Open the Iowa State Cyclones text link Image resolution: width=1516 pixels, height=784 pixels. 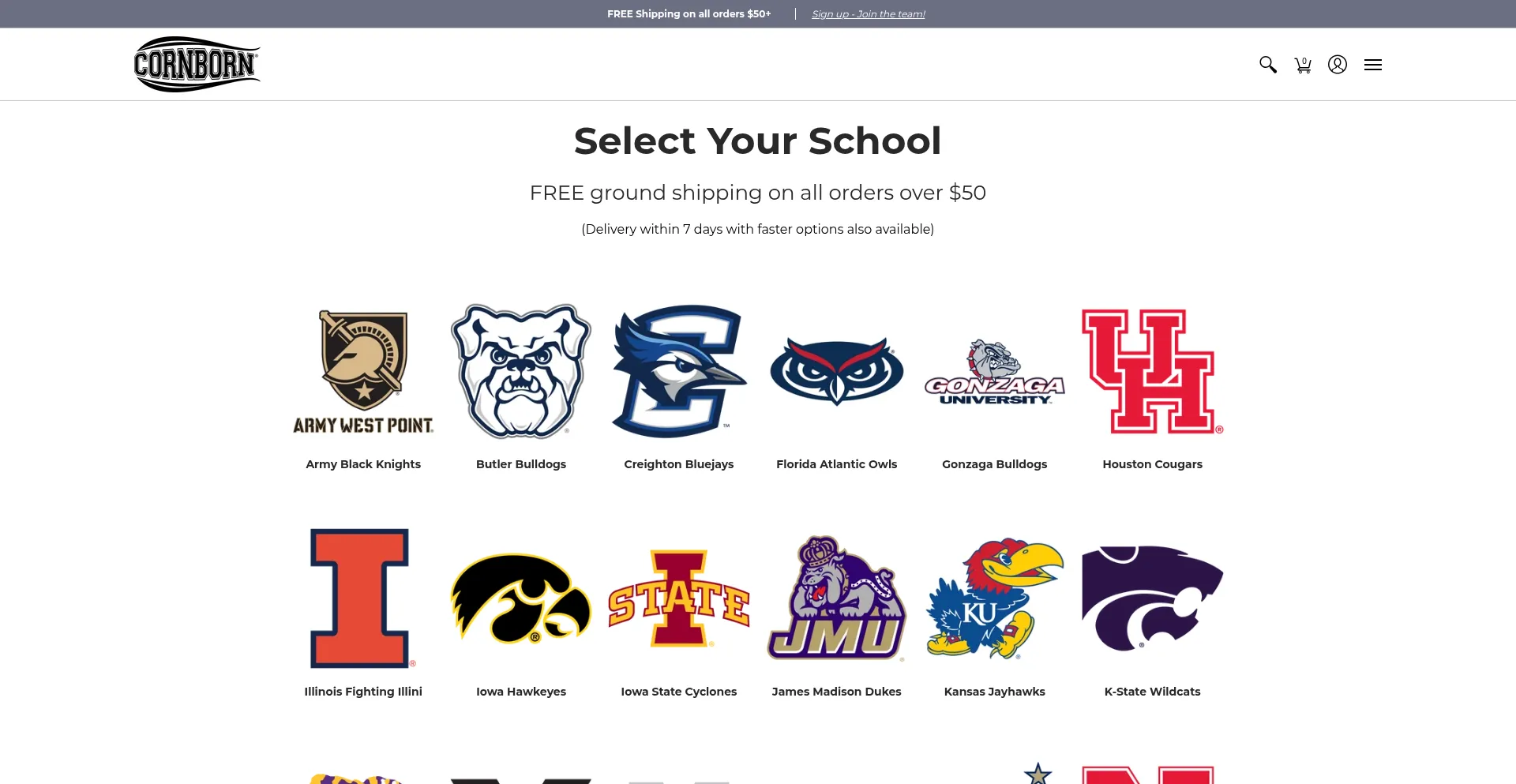tap(679, 692)
